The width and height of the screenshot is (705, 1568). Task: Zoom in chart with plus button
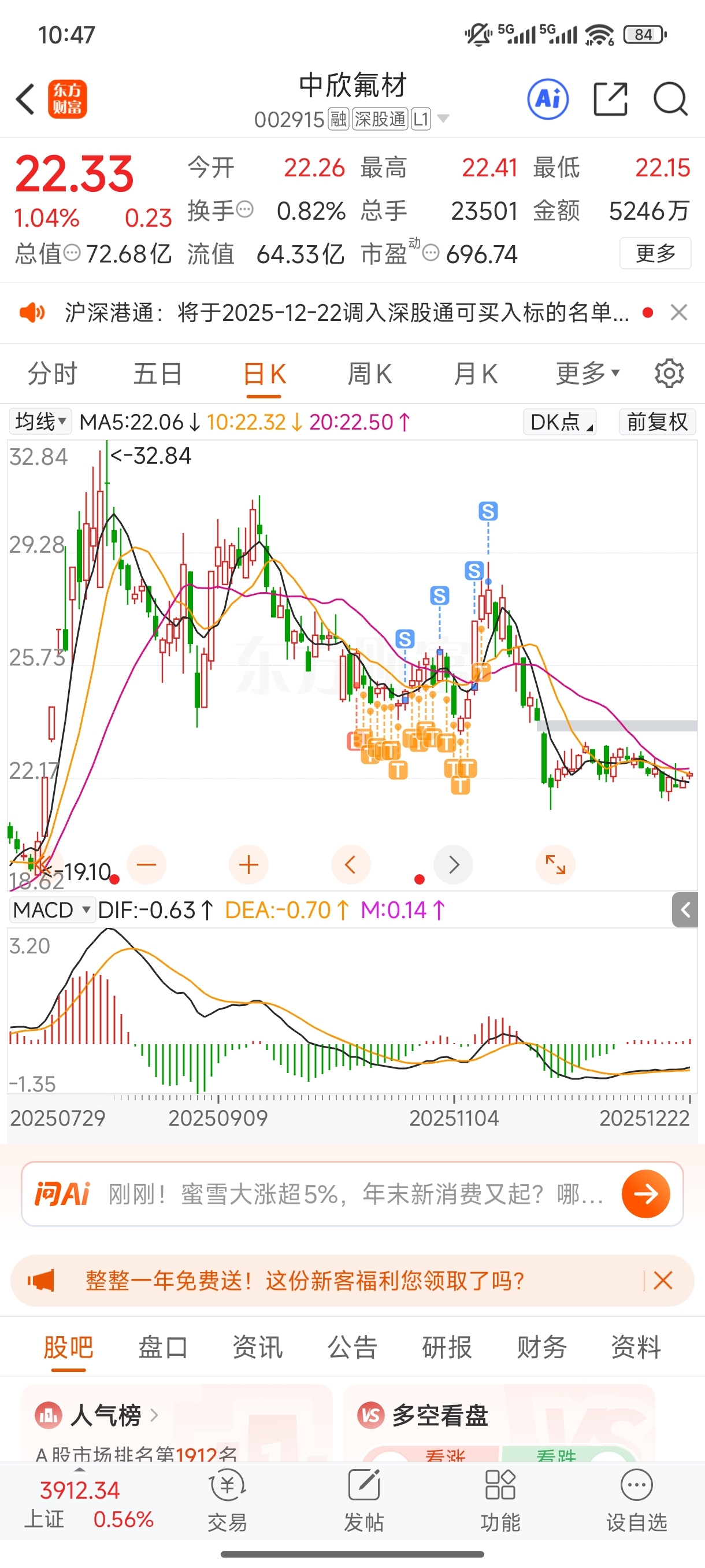pyautogui.click(x=249, y=864)
